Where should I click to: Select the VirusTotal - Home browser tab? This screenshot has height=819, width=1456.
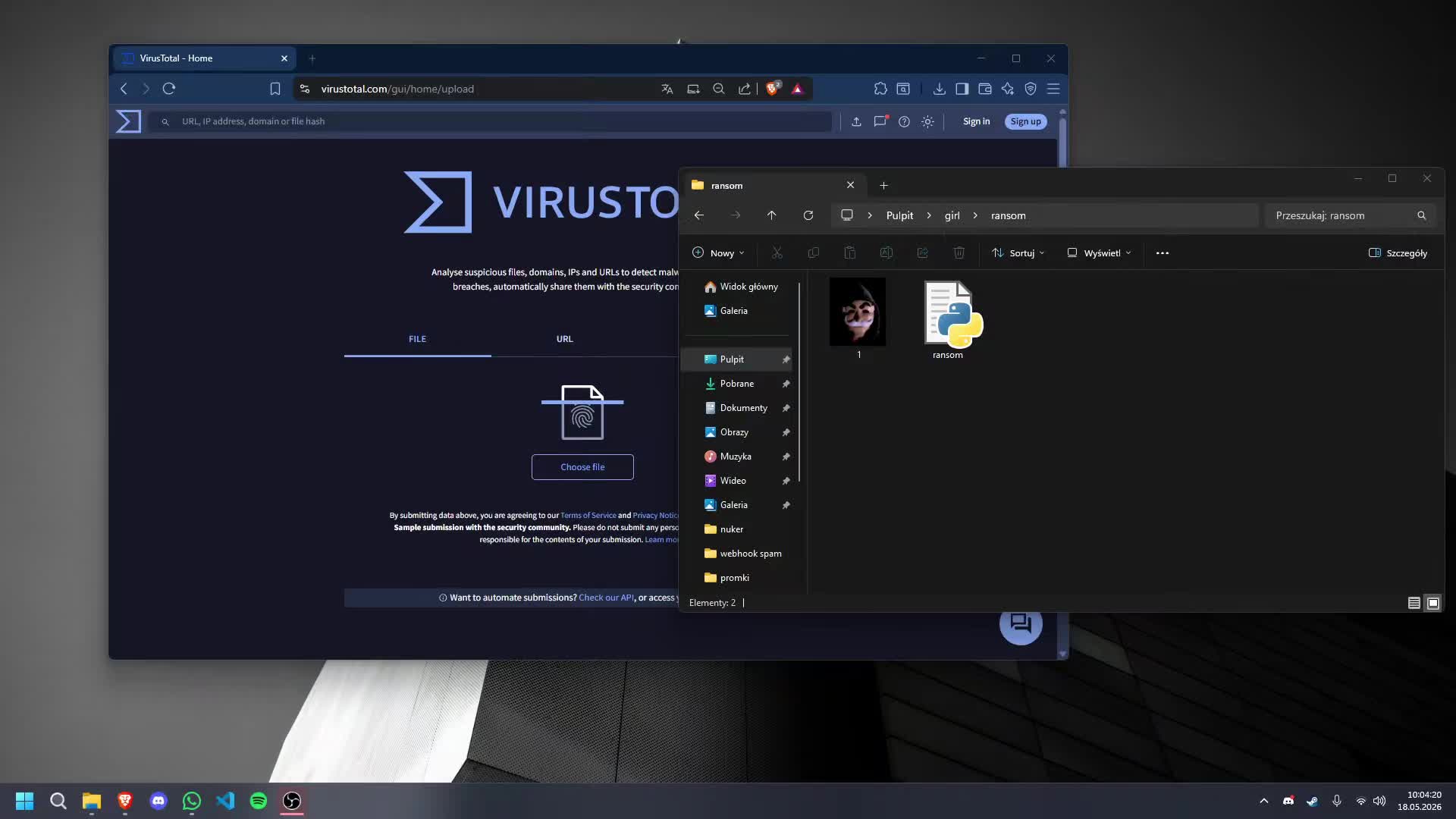pyautogui.click(x=205, y=58)
